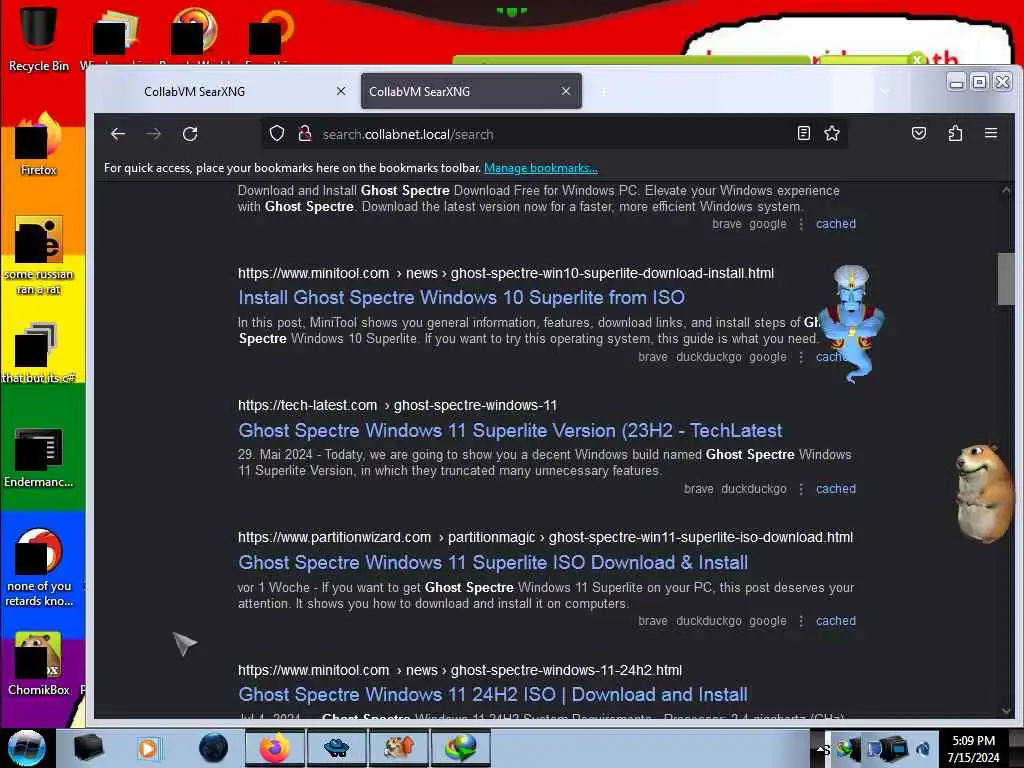Screen dimensions: 1024x768
Task: Click the hamster character on screen
Action: pyautogui.click(x=985, y=492)
